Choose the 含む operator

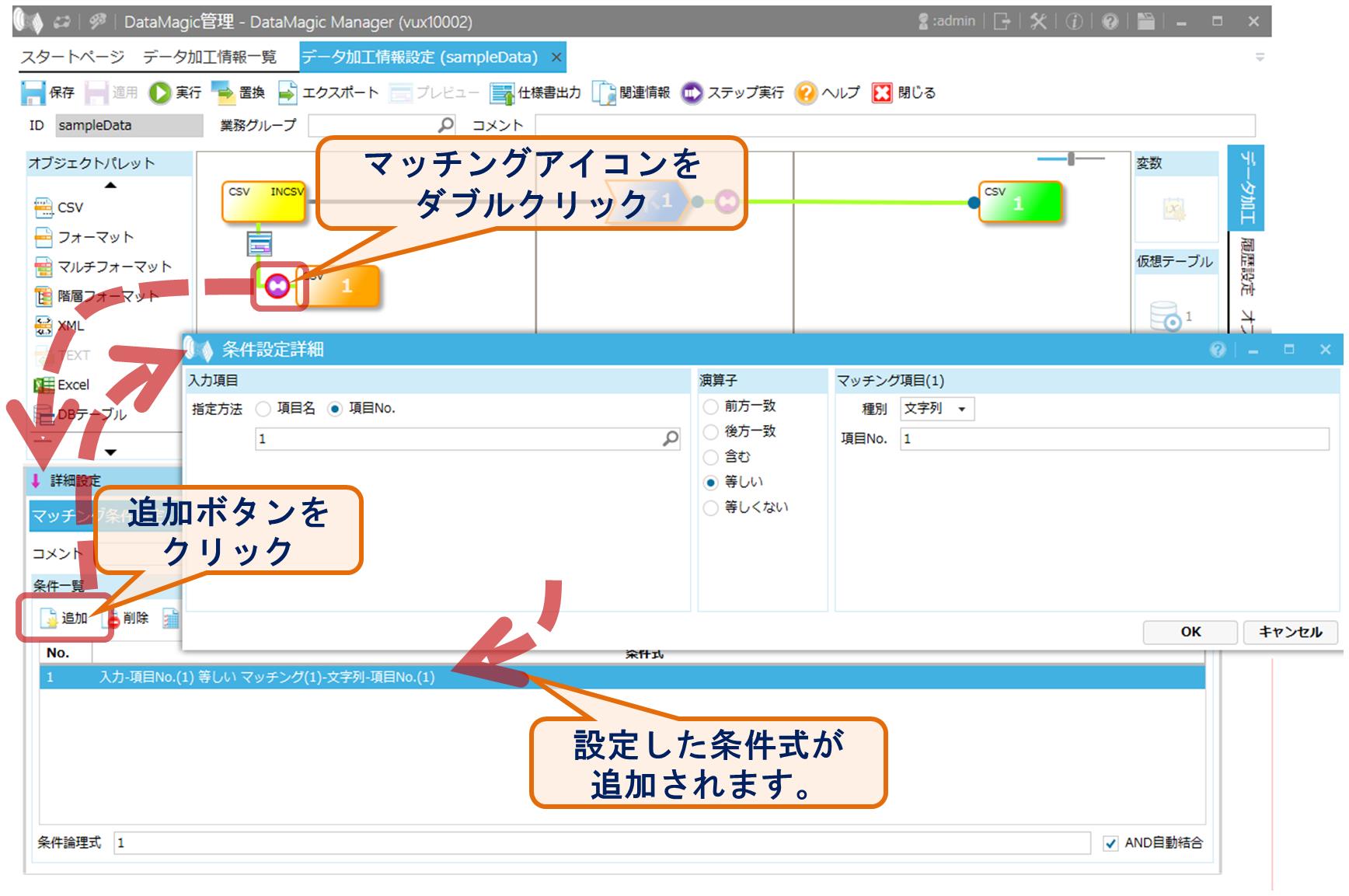click(710, 457)
